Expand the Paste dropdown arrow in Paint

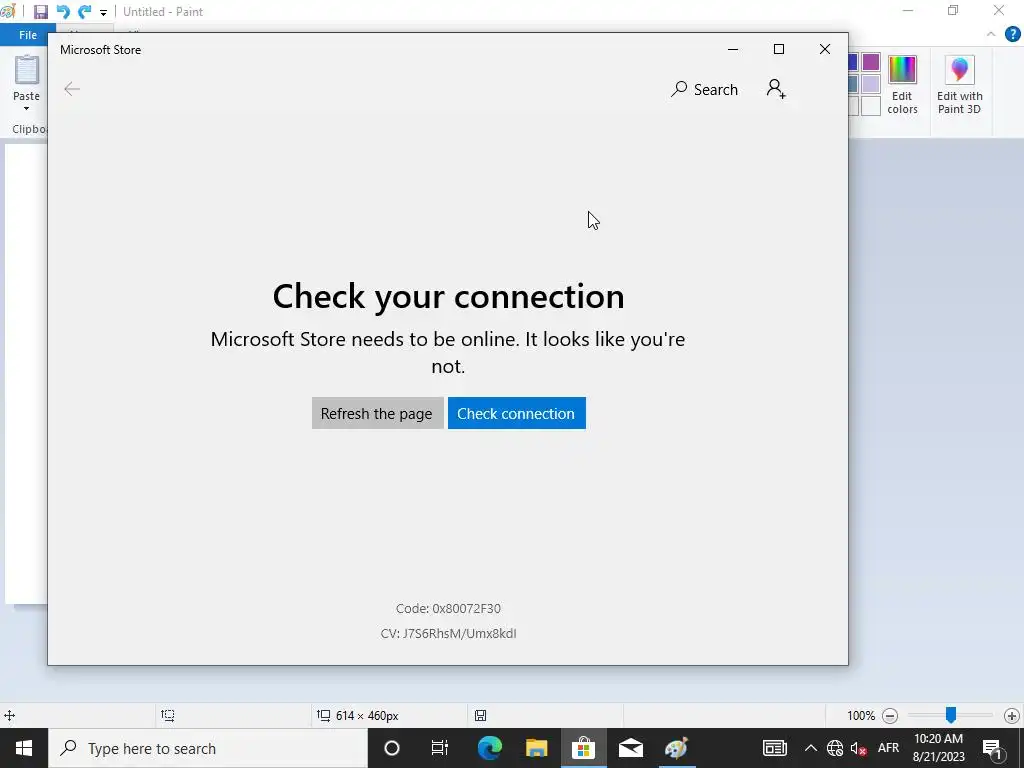coord(27,108)
